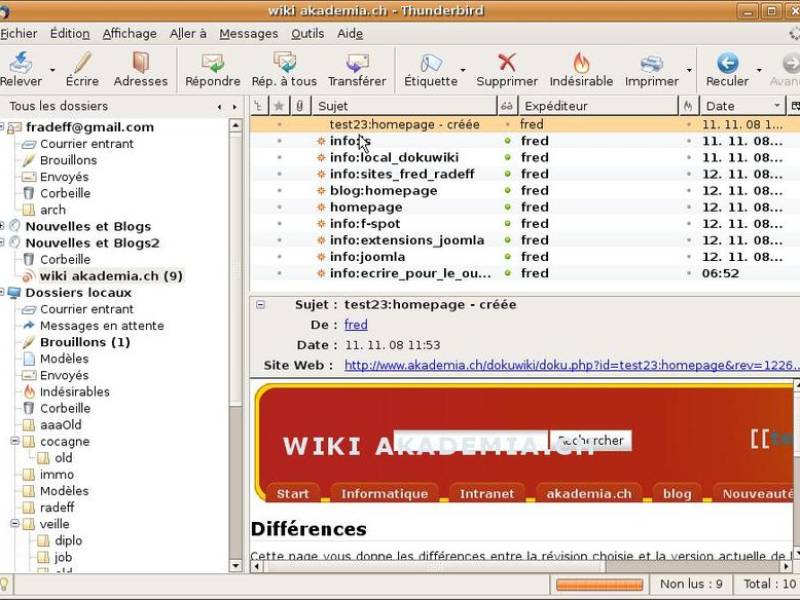Open the Affichage menu

[130, 34]
